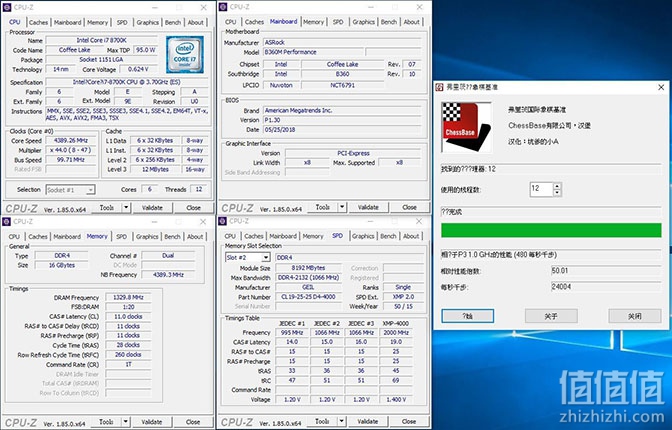672x430 pixels.
Task: Click the Fritz benchmark title bar icon
Action: pos(439,87)
